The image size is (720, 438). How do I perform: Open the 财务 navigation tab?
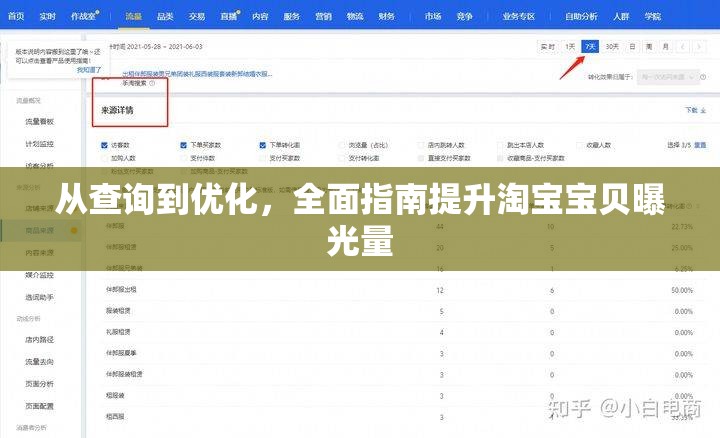tap(386, 16)
